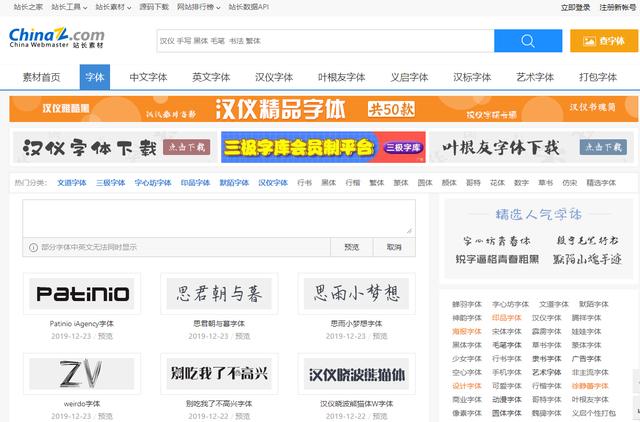Click 注册新帐号 to register
Screen dimensions: 640x422
point(617,7)
